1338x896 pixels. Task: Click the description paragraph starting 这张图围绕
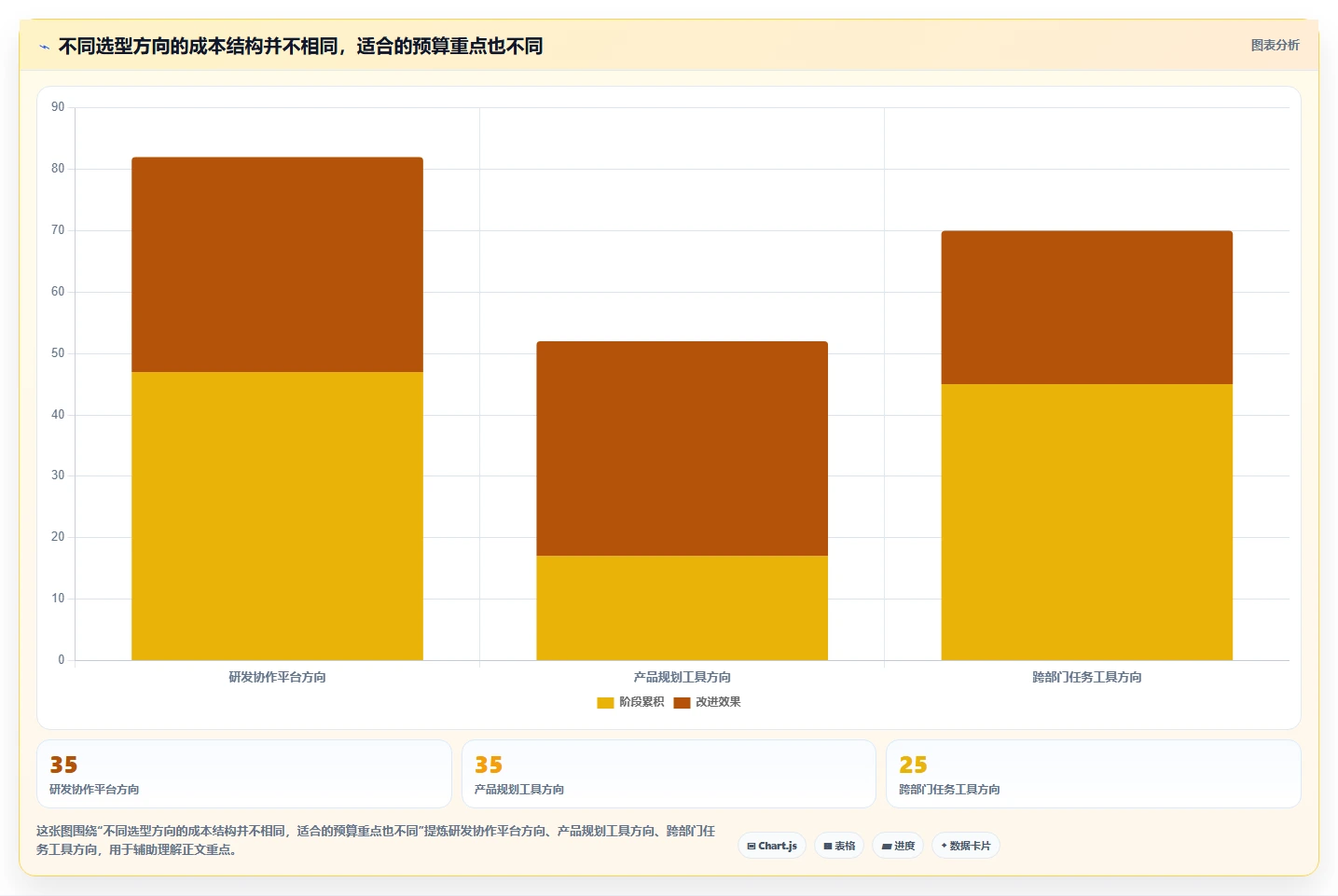[x=376, y=840]
